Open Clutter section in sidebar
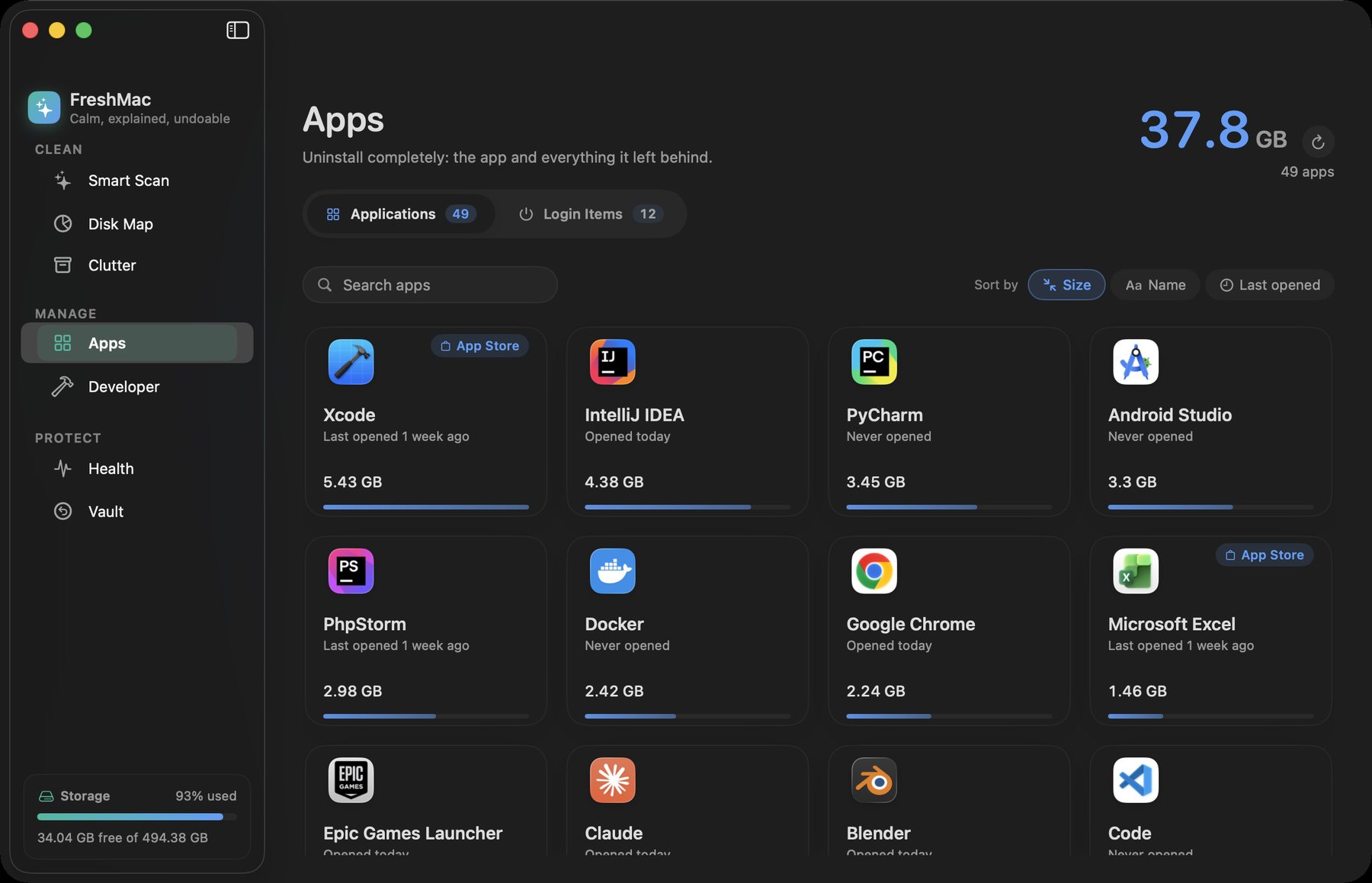Image resolution: width=1372 pixels, height=883 pixels. [137, 265]
